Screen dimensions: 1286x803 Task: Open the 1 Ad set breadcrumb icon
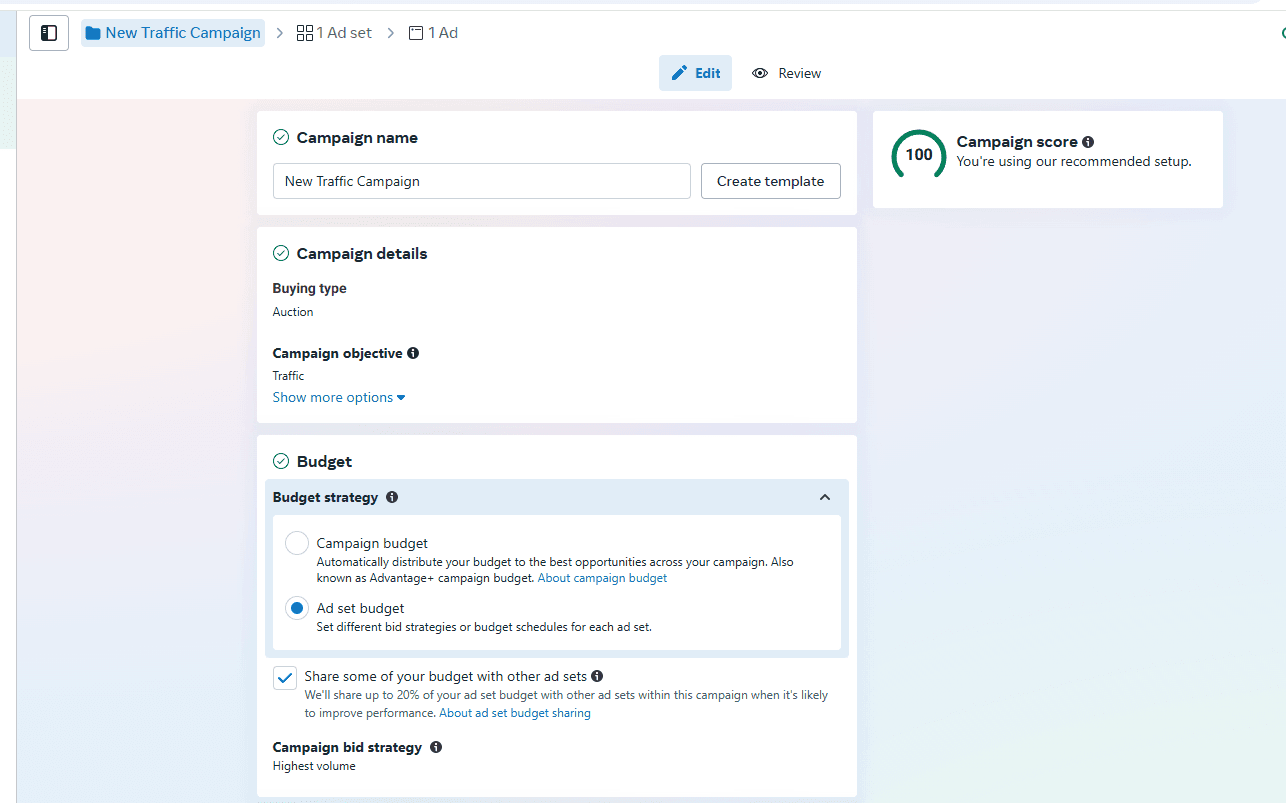pyautogui.click(x=305, y=32)
